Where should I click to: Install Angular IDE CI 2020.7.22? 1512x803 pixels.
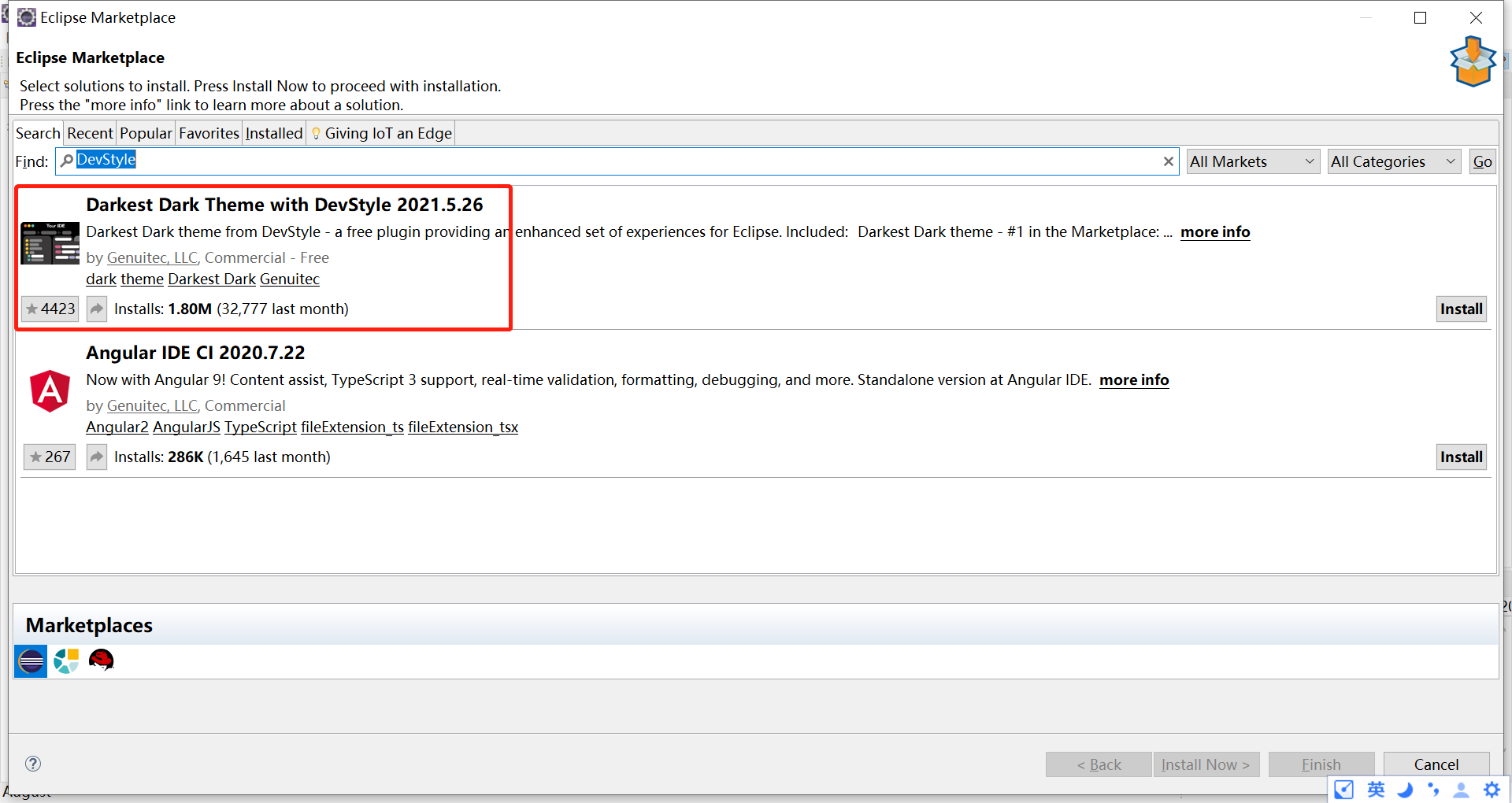pos(1461,457)
